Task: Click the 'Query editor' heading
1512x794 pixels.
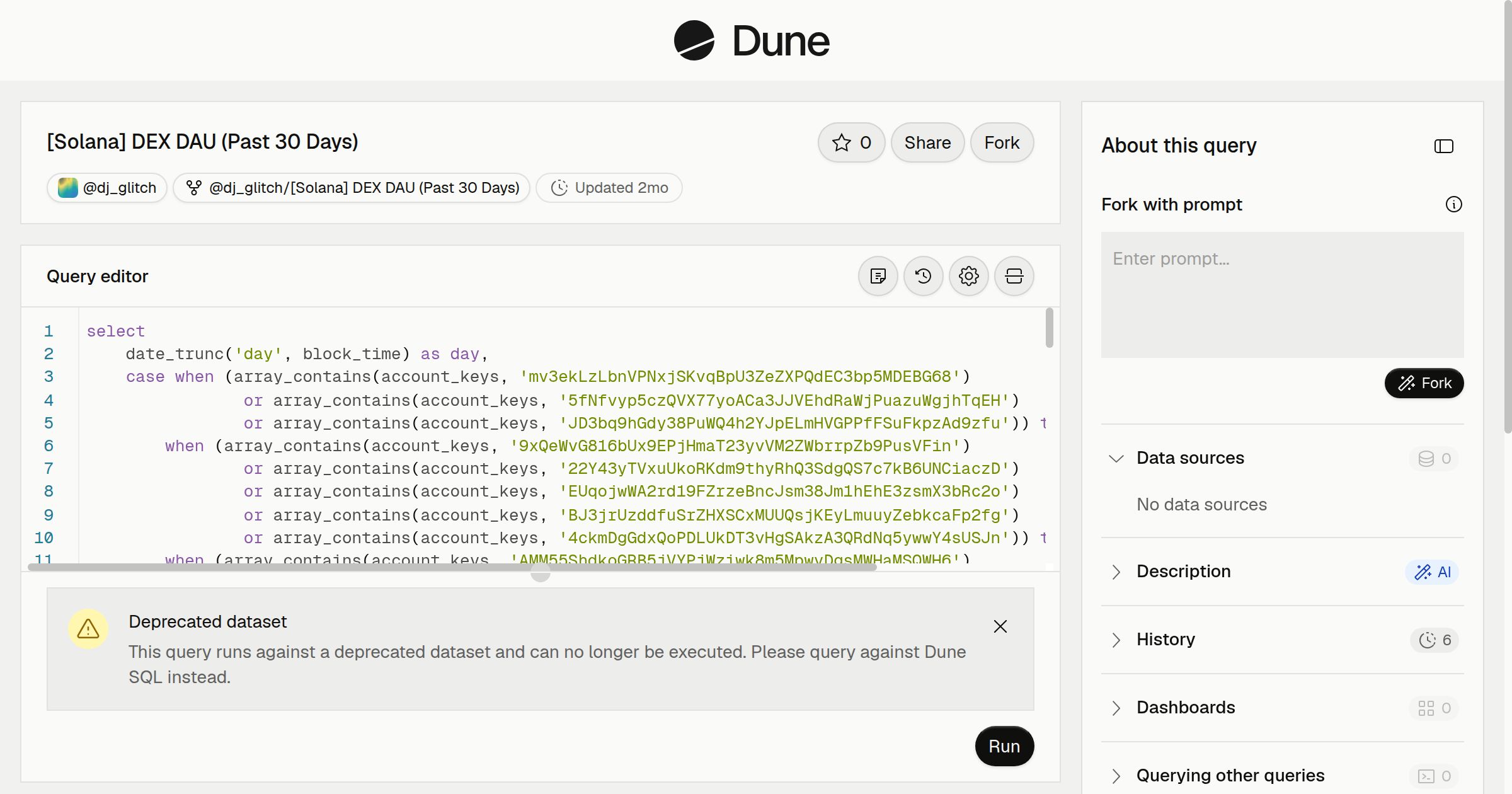Action: click(98, 276)
